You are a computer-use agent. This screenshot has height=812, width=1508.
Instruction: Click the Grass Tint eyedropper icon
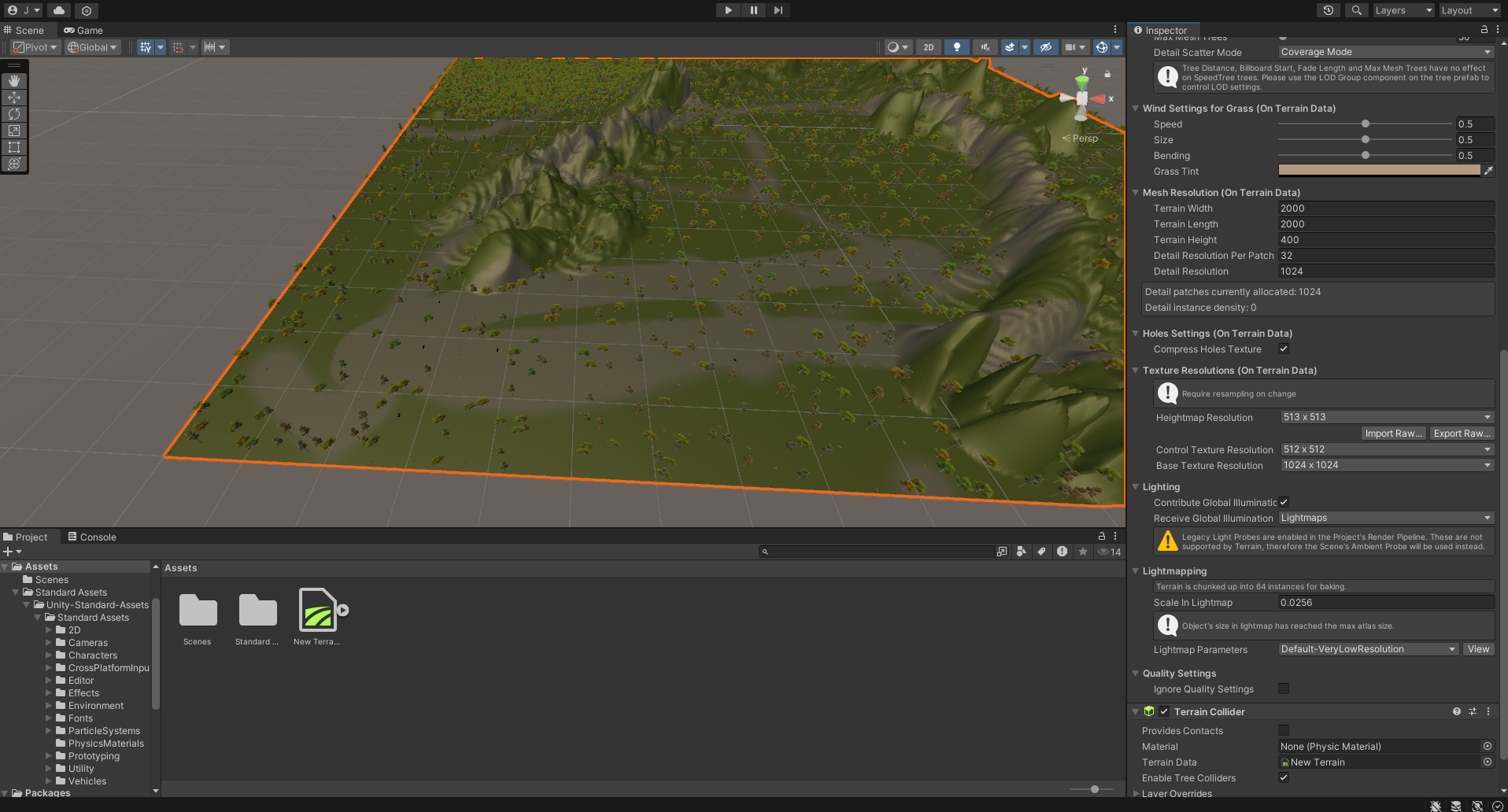(x=1488, y=171)
